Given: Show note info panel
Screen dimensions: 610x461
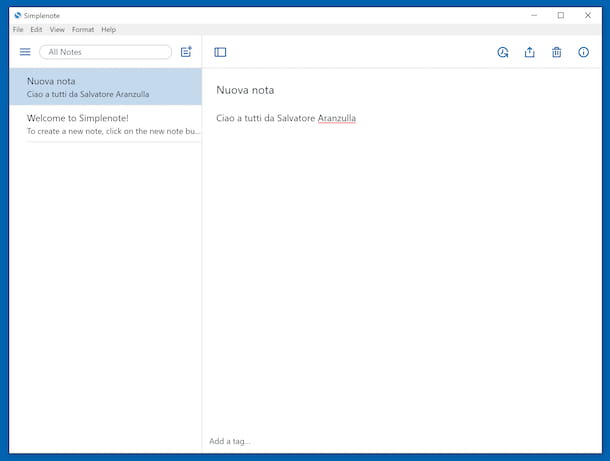Looking at the screenshot, I should pos(584,52).
